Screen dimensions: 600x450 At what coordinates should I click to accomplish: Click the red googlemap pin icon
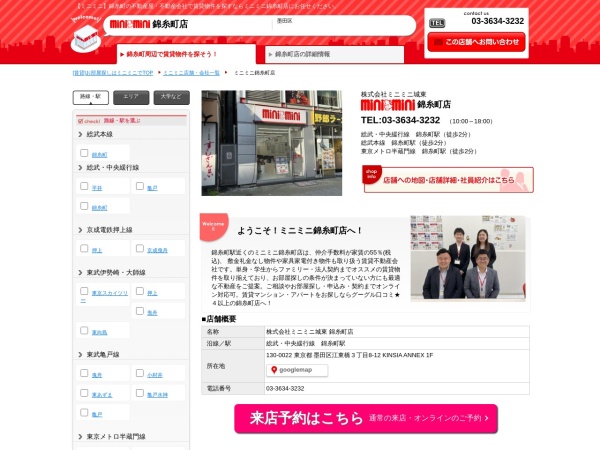tap(274, 370)
